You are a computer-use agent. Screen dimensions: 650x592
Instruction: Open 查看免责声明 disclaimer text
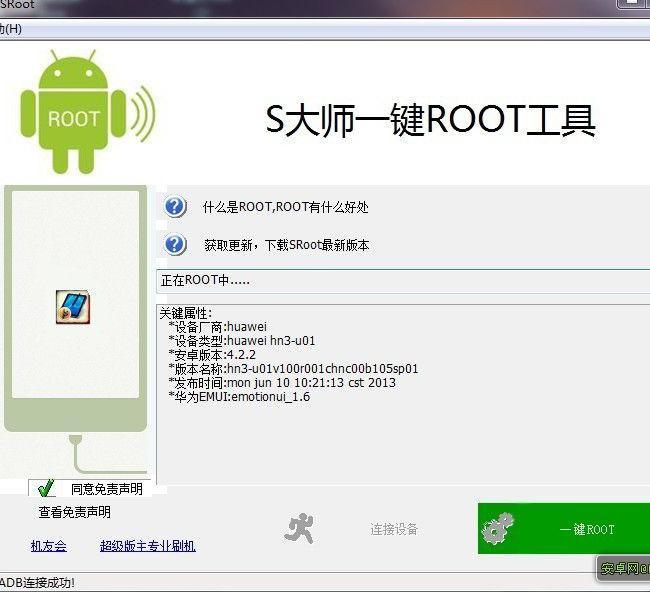point(75,512)
